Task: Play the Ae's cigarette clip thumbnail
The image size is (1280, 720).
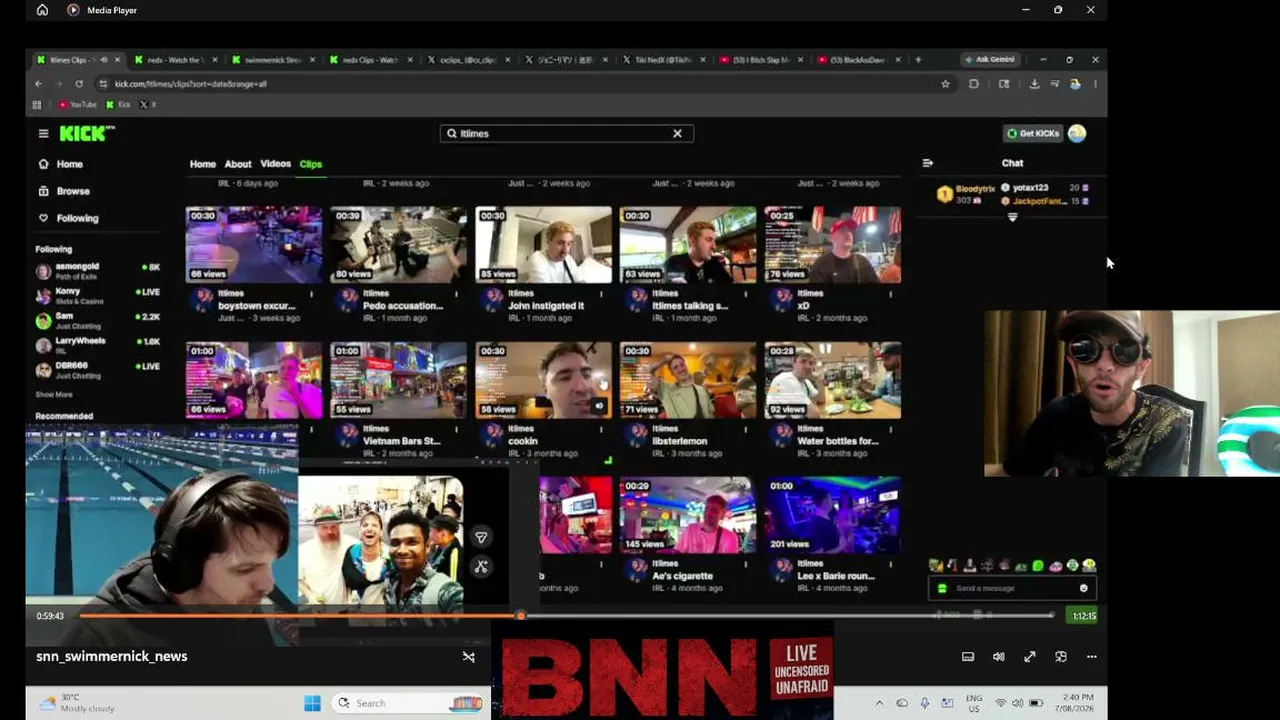Action: tap(688, 515)
